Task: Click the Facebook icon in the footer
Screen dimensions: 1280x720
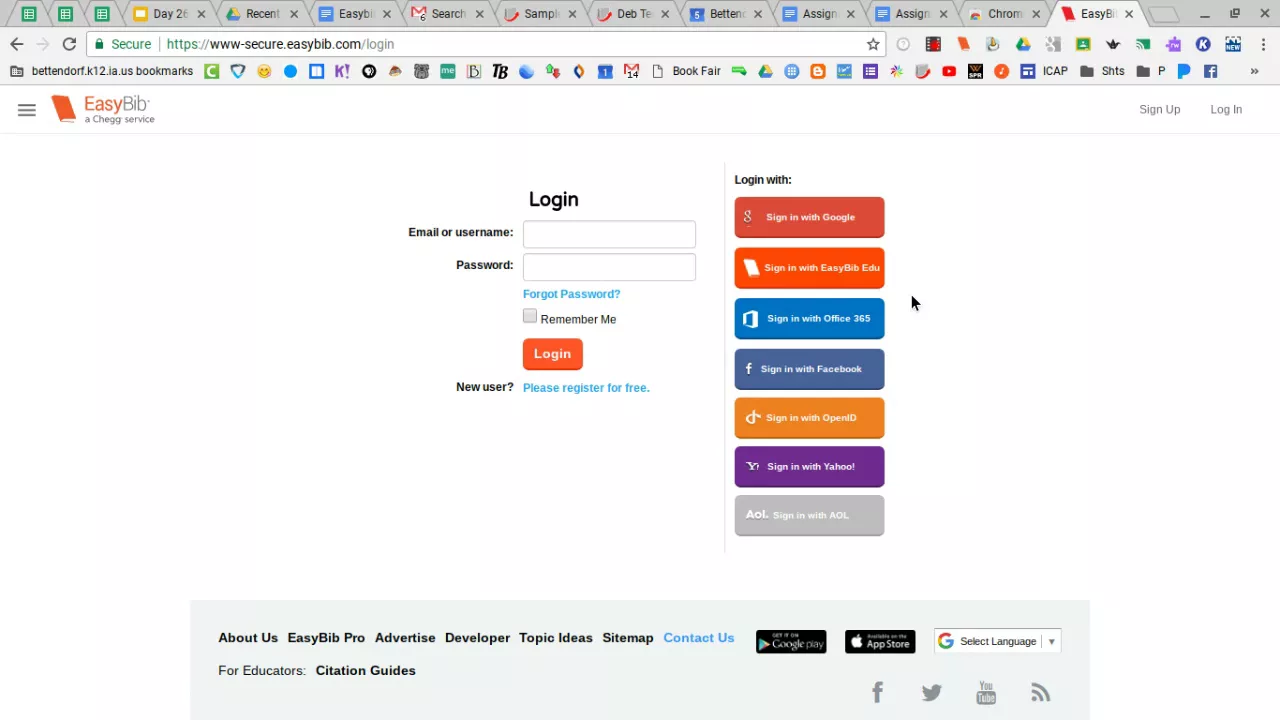Action: (877, 692)
